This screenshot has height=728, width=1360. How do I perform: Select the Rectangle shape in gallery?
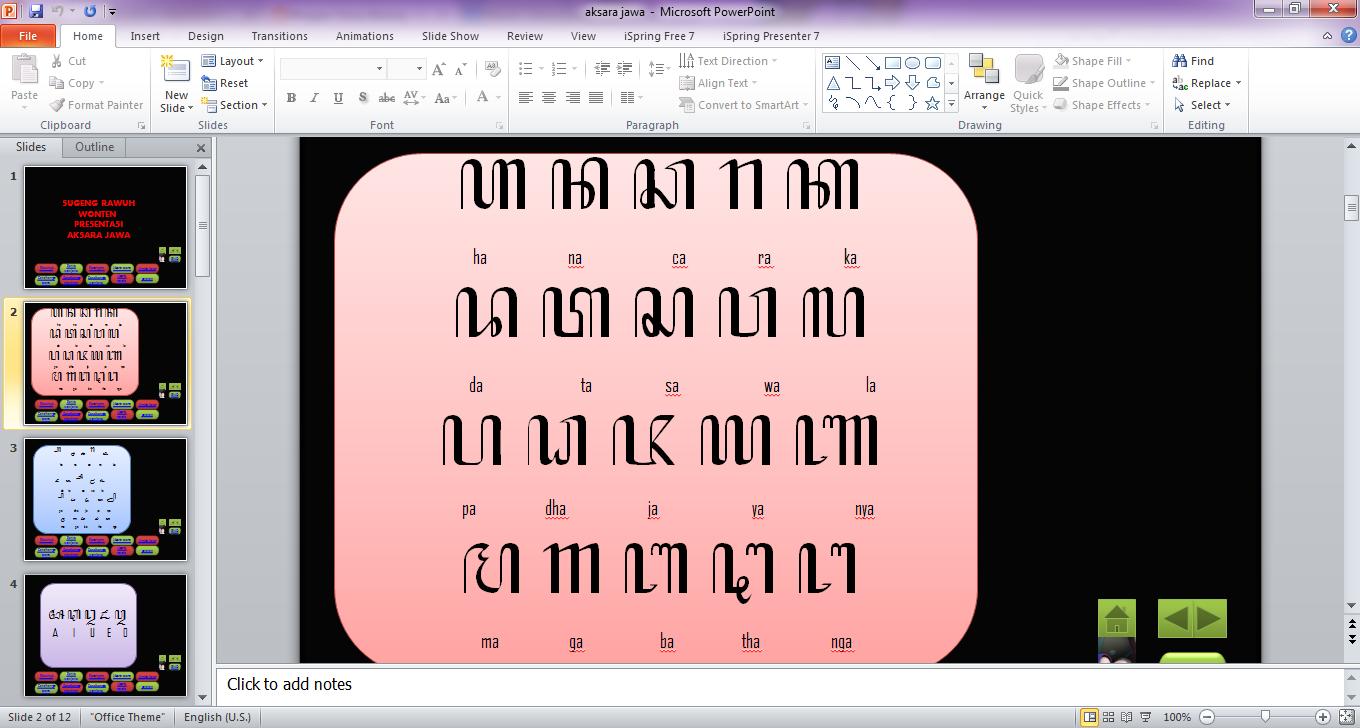[892, 62]
